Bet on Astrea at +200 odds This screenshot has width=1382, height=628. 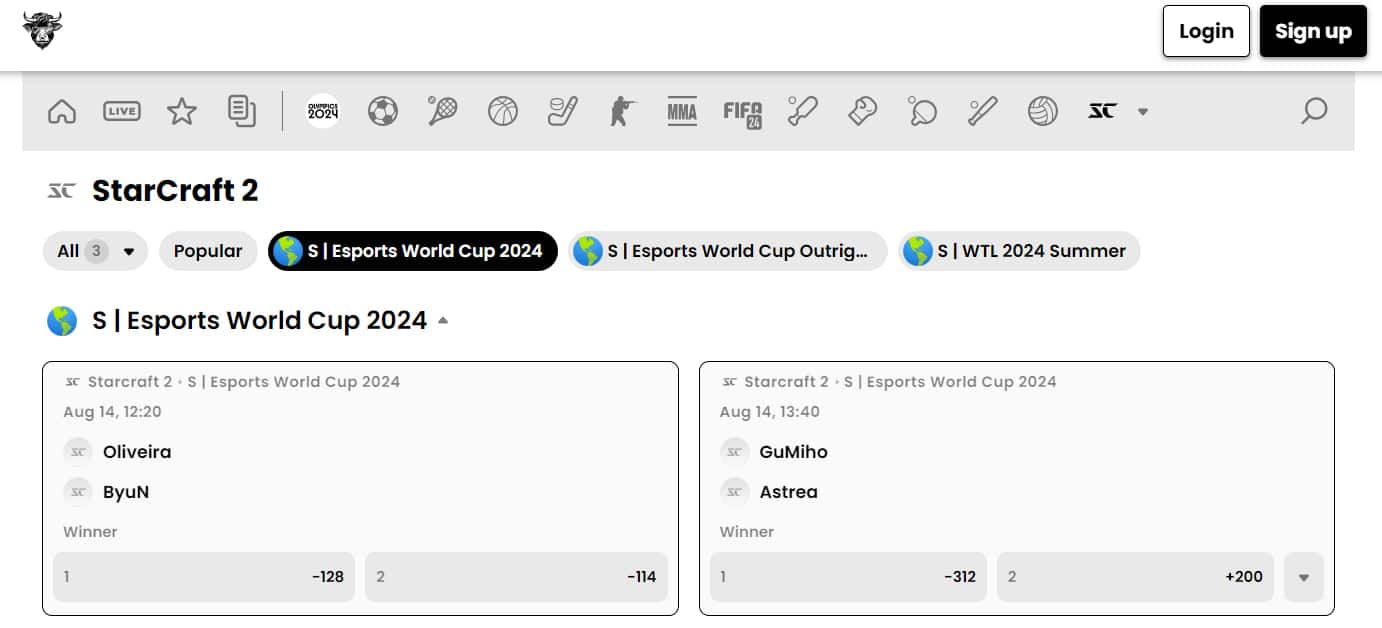pos(1135,577)
